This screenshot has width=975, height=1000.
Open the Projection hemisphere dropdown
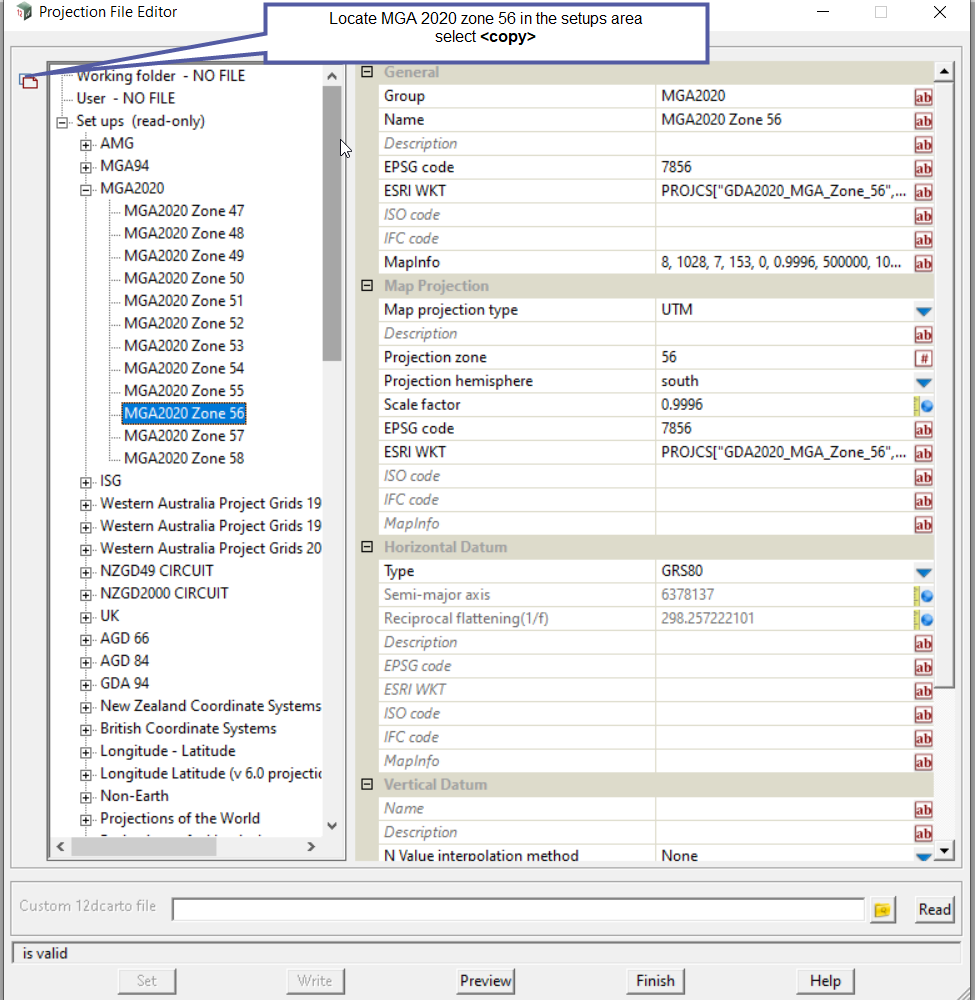click(923, 382)
